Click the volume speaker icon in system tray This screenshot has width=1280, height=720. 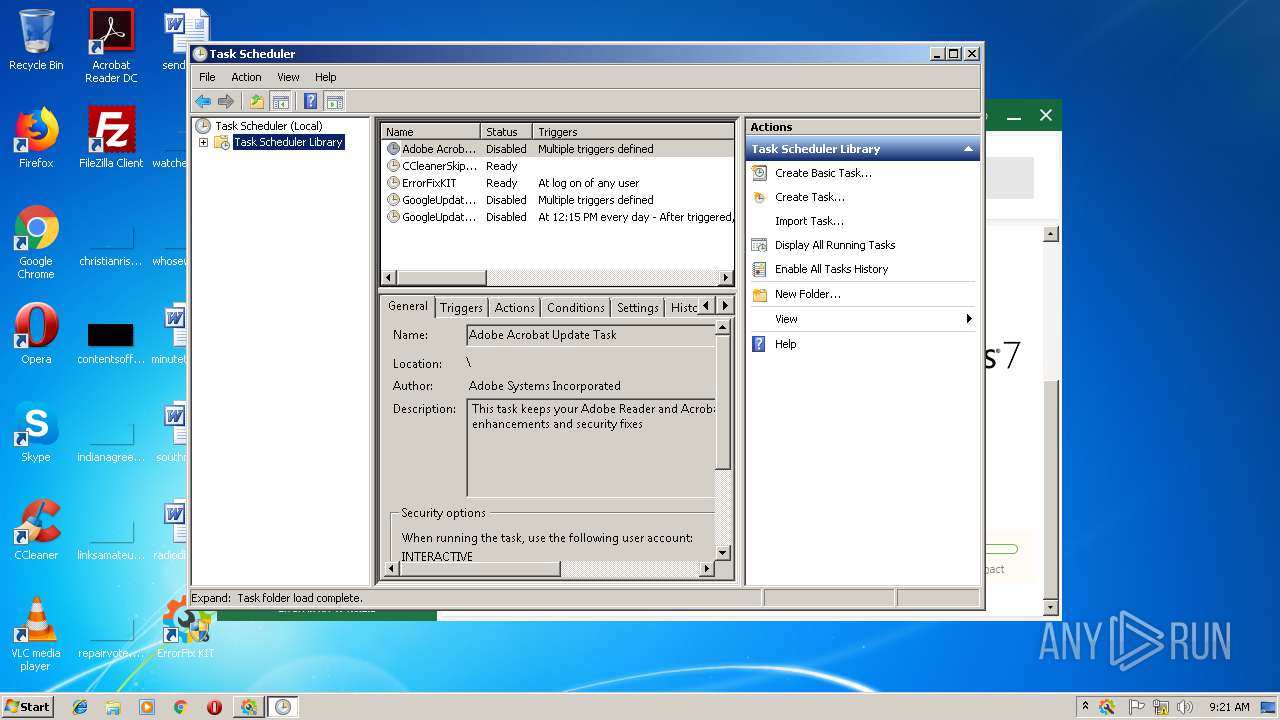[1184, 707]
